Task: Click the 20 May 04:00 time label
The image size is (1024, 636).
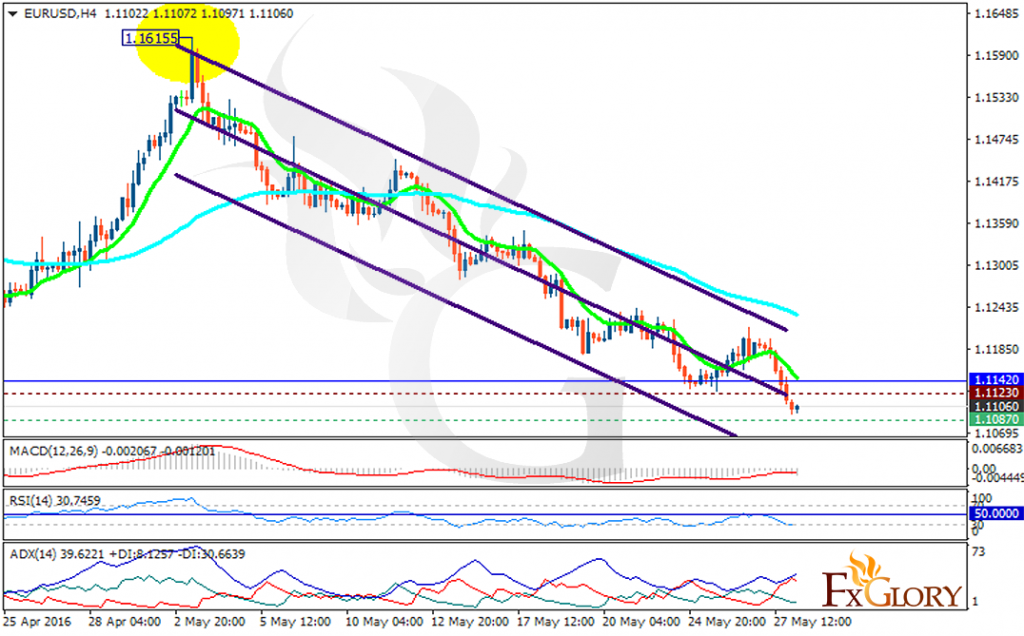Action: pyautogui.click(x=641, y=622)
